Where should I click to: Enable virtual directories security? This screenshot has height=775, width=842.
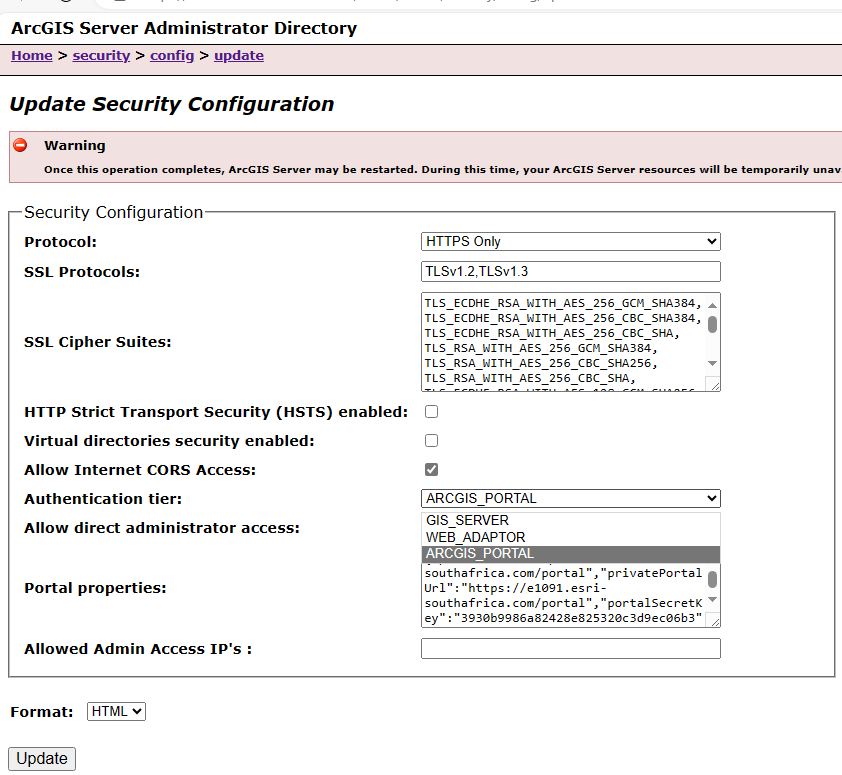tap(431, 440)
